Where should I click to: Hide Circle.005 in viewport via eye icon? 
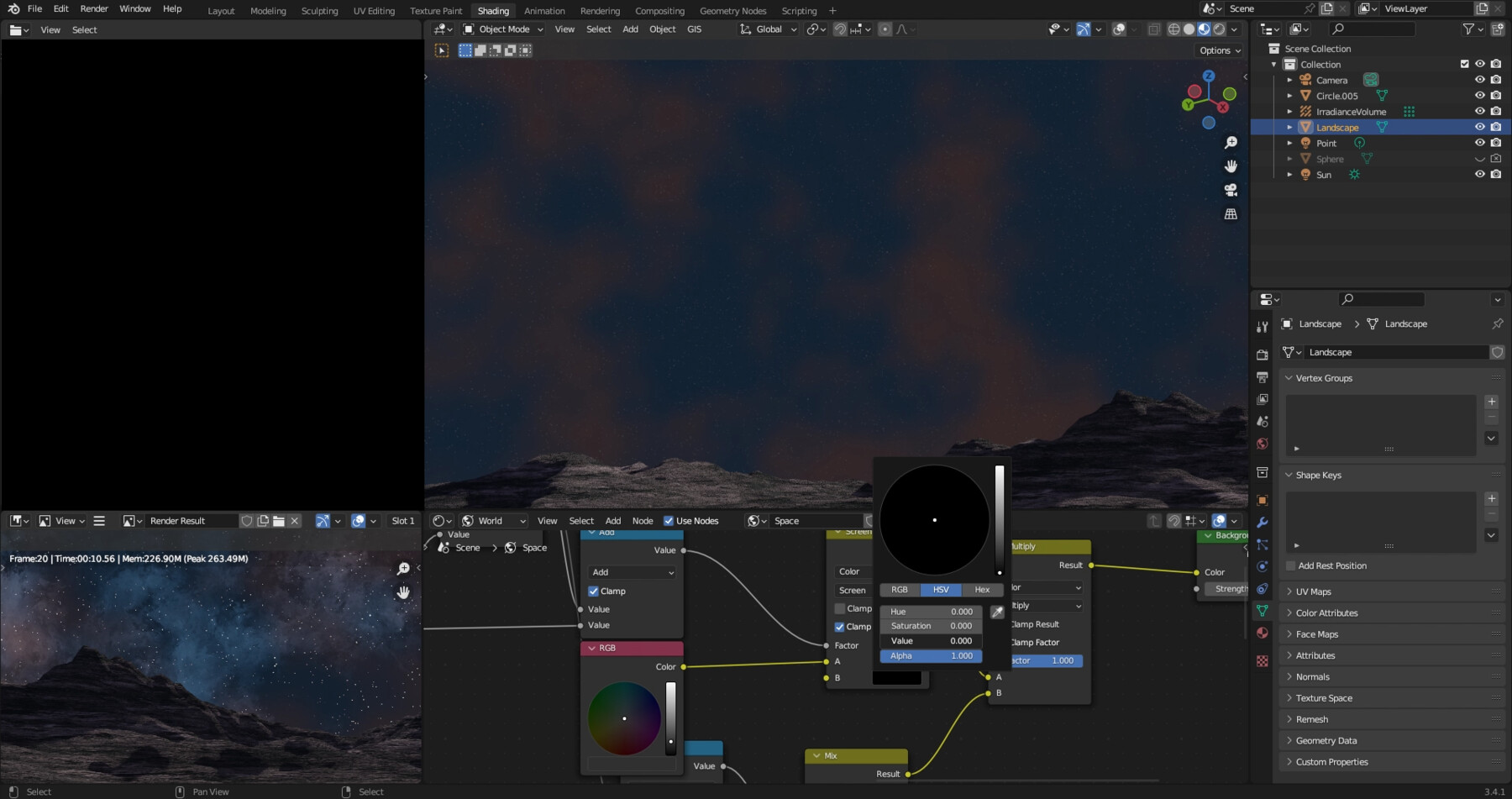pyautogui.click(x=1479, y=96)
